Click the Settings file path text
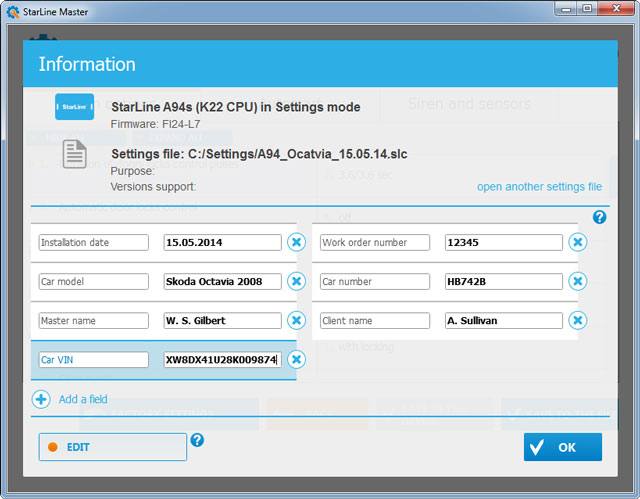 [x=259, y=154]
